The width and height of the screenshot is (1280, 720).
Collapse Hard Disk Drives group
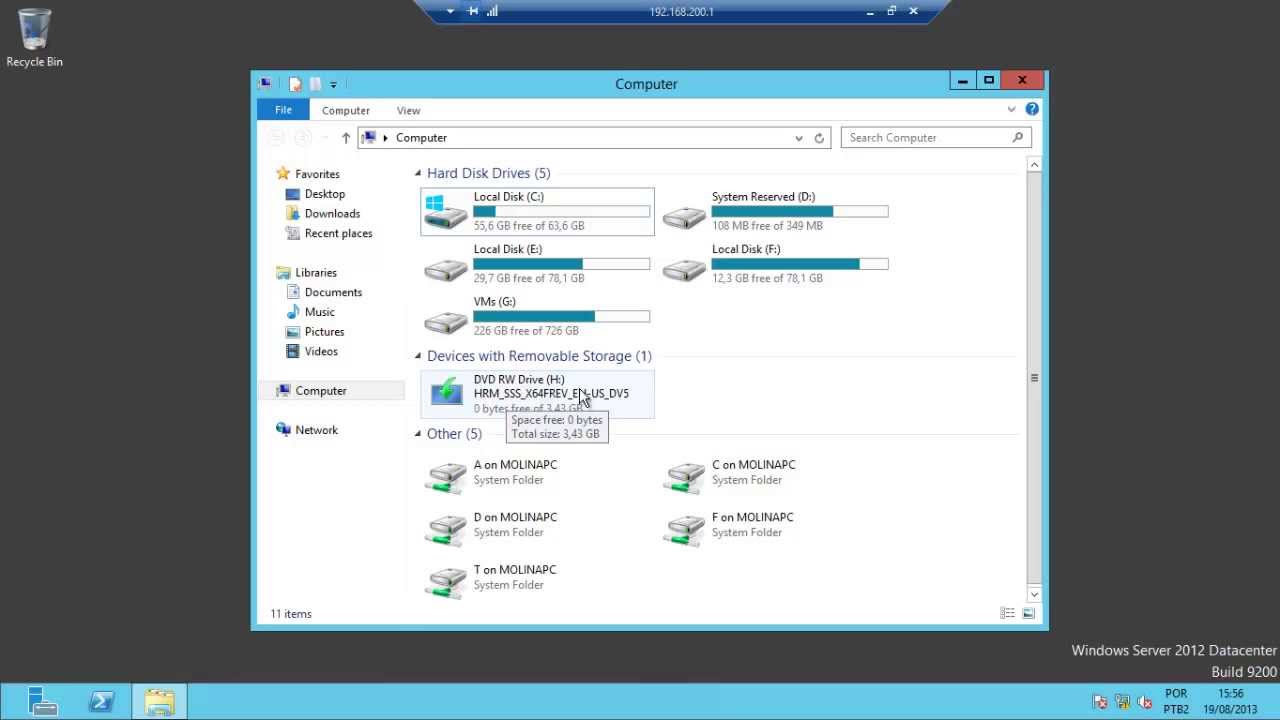418,173
